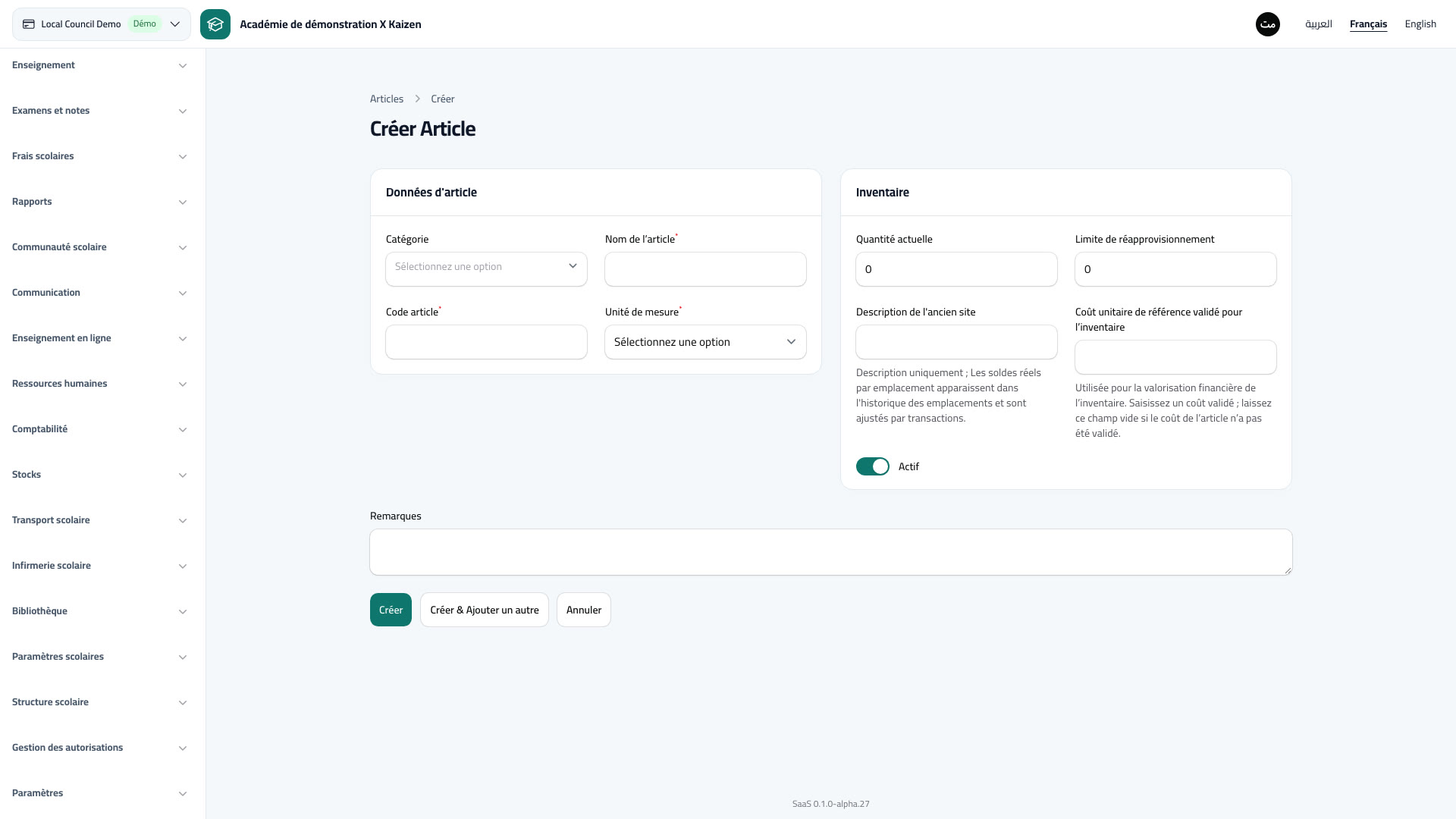Expand Gestion des autorisations section

[x=99, y=748]
